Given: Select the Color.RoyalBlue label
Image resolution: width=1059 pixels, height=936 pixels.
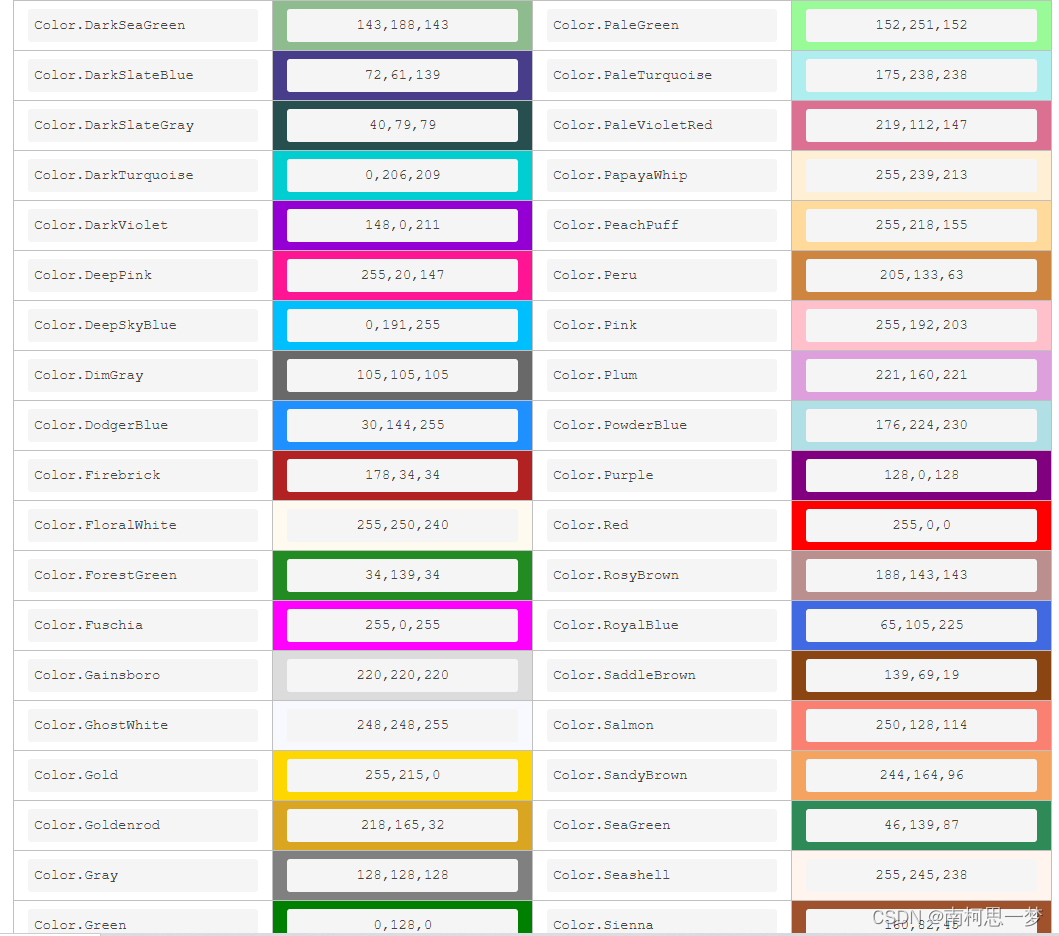Looking at the screenshot, I should (662, 625).
